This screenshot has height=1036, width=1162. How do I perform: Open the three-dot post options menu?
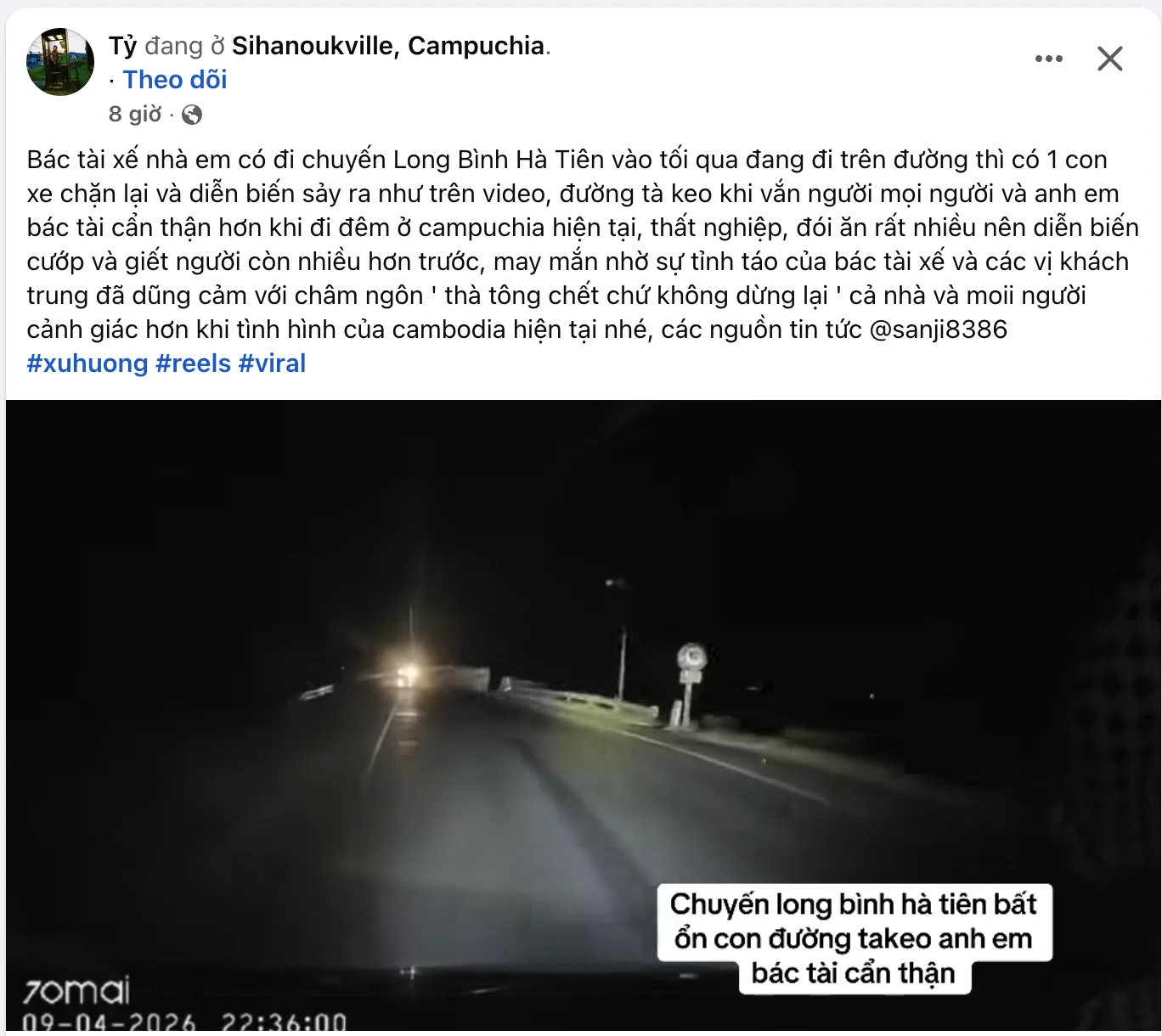pos(1049,59)
